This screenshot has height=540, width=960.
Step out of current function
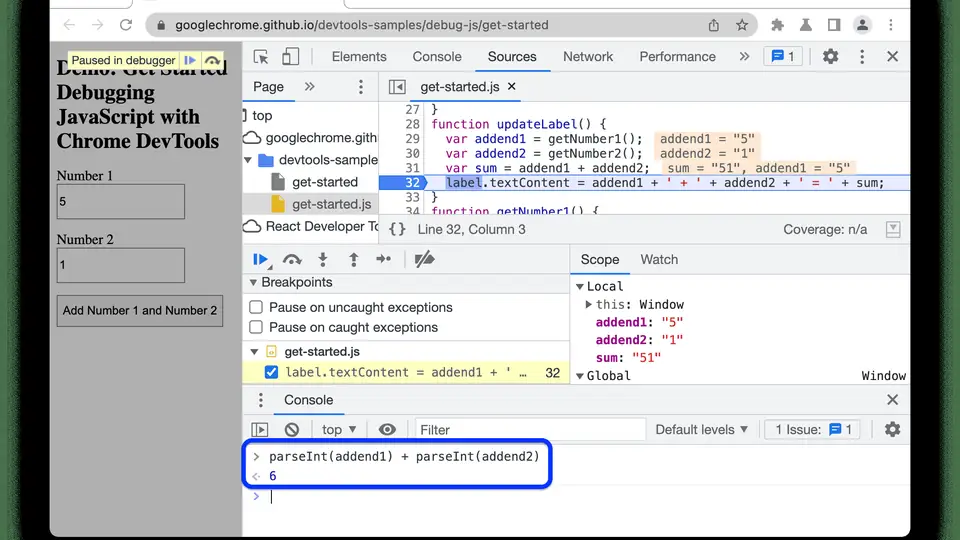pos(353,260)
